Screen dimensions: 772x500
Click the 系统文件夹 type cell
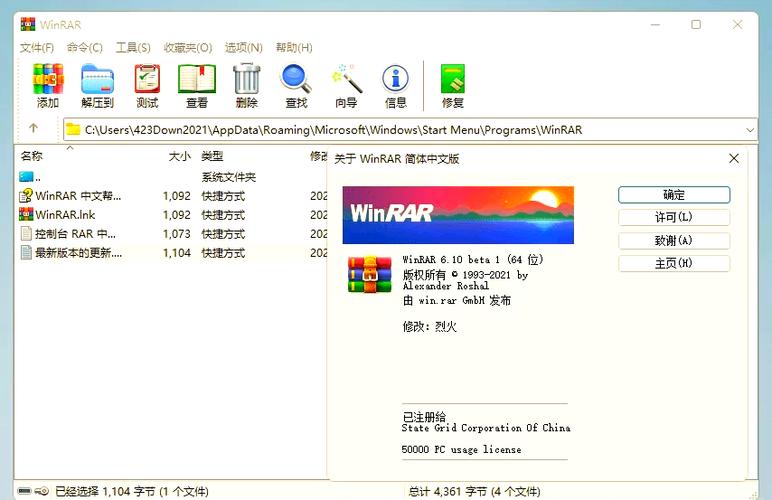pyautogui.click(x=228, y=177)
